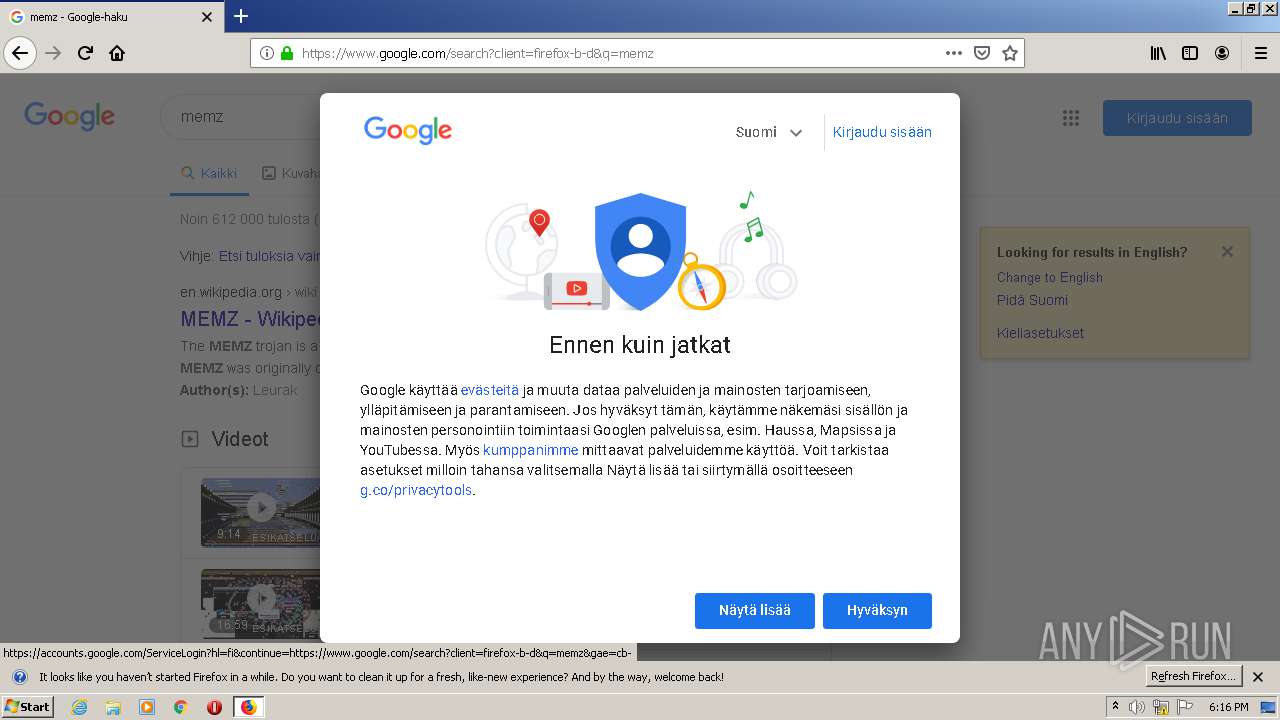This screenshot has height=720, width=1280.
Task: Select the Kaikki search tab
Action: tap(209, 173)
